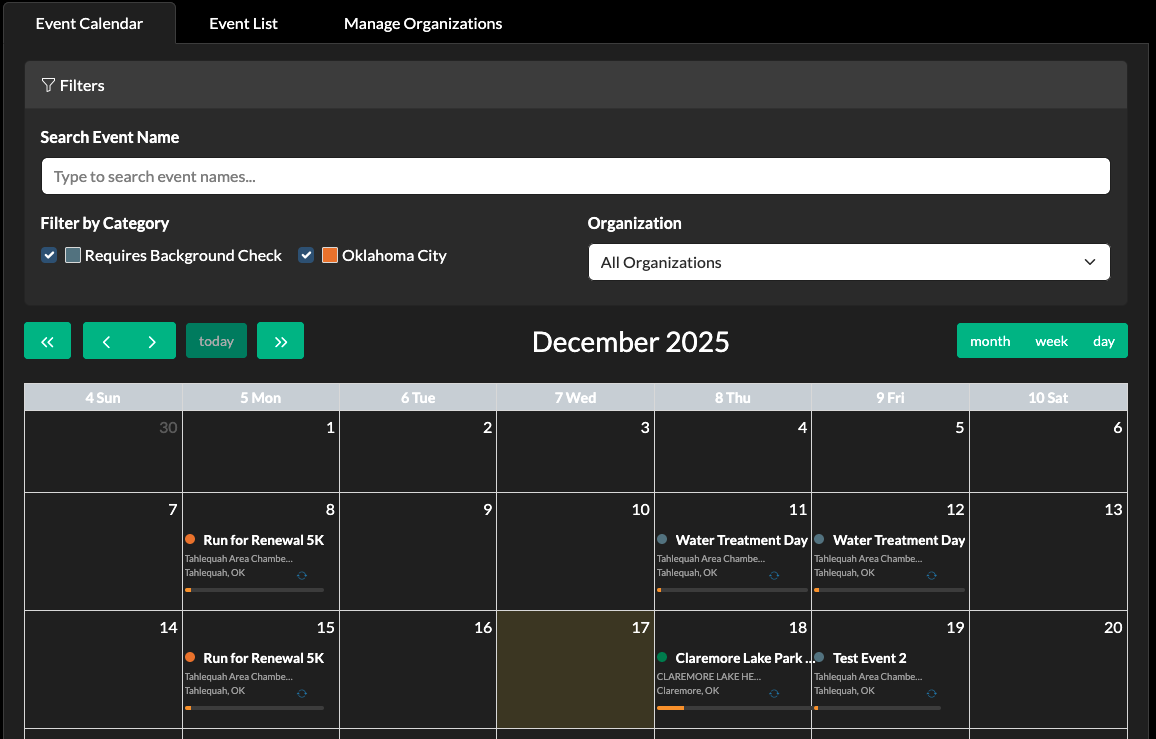Open Water Treatment Day event on December 11
1156x739 pixels.
coord(741,540)
